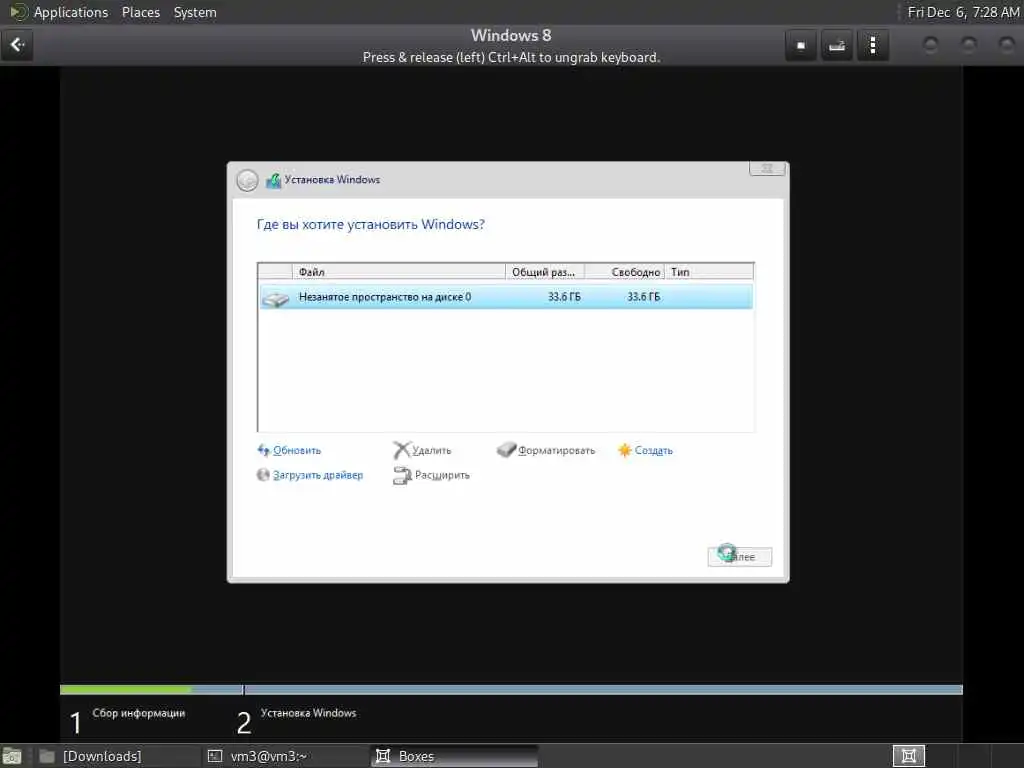The image size is (1024, 768).
Task: Close the Windows Setup dialog
Action: (767, 168)
